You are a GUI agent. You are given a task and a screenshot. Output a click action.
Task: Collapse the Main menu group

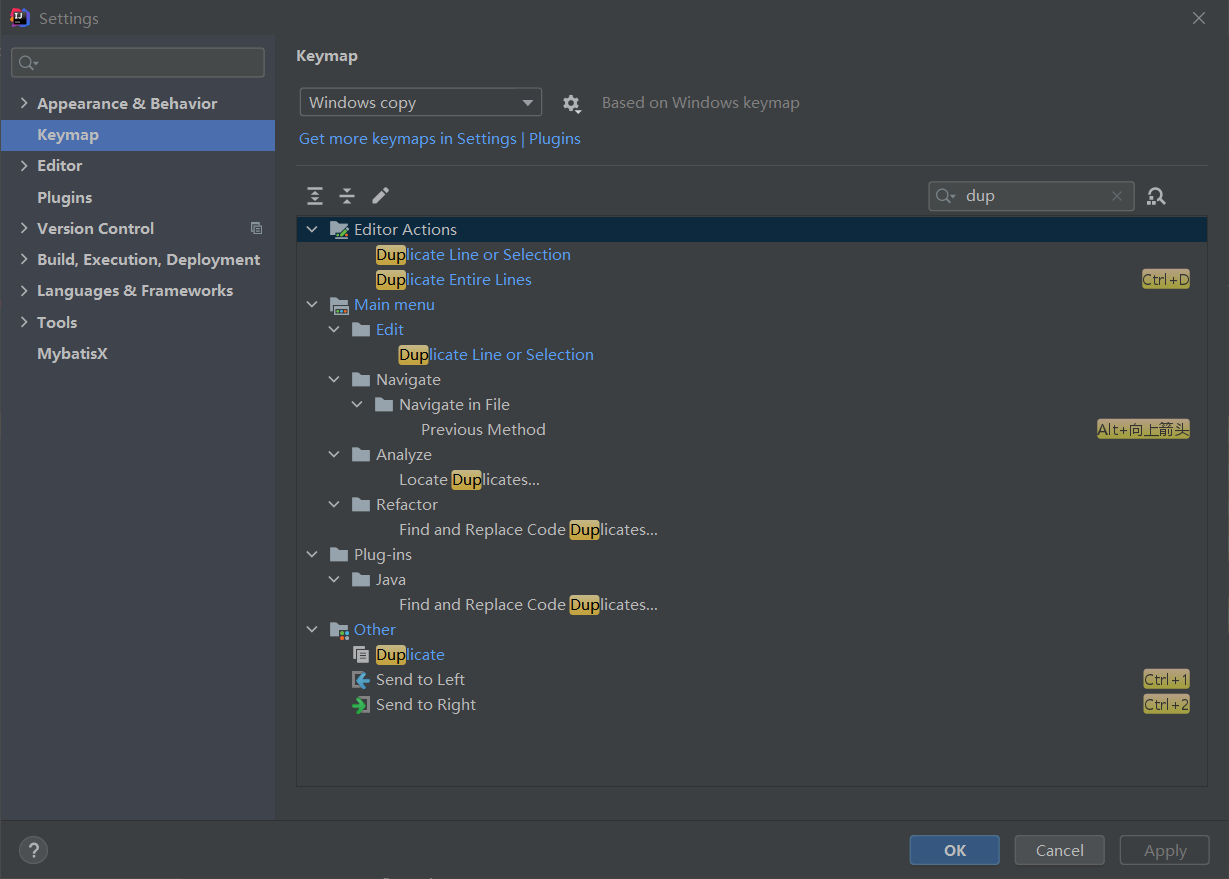(312, 304)
